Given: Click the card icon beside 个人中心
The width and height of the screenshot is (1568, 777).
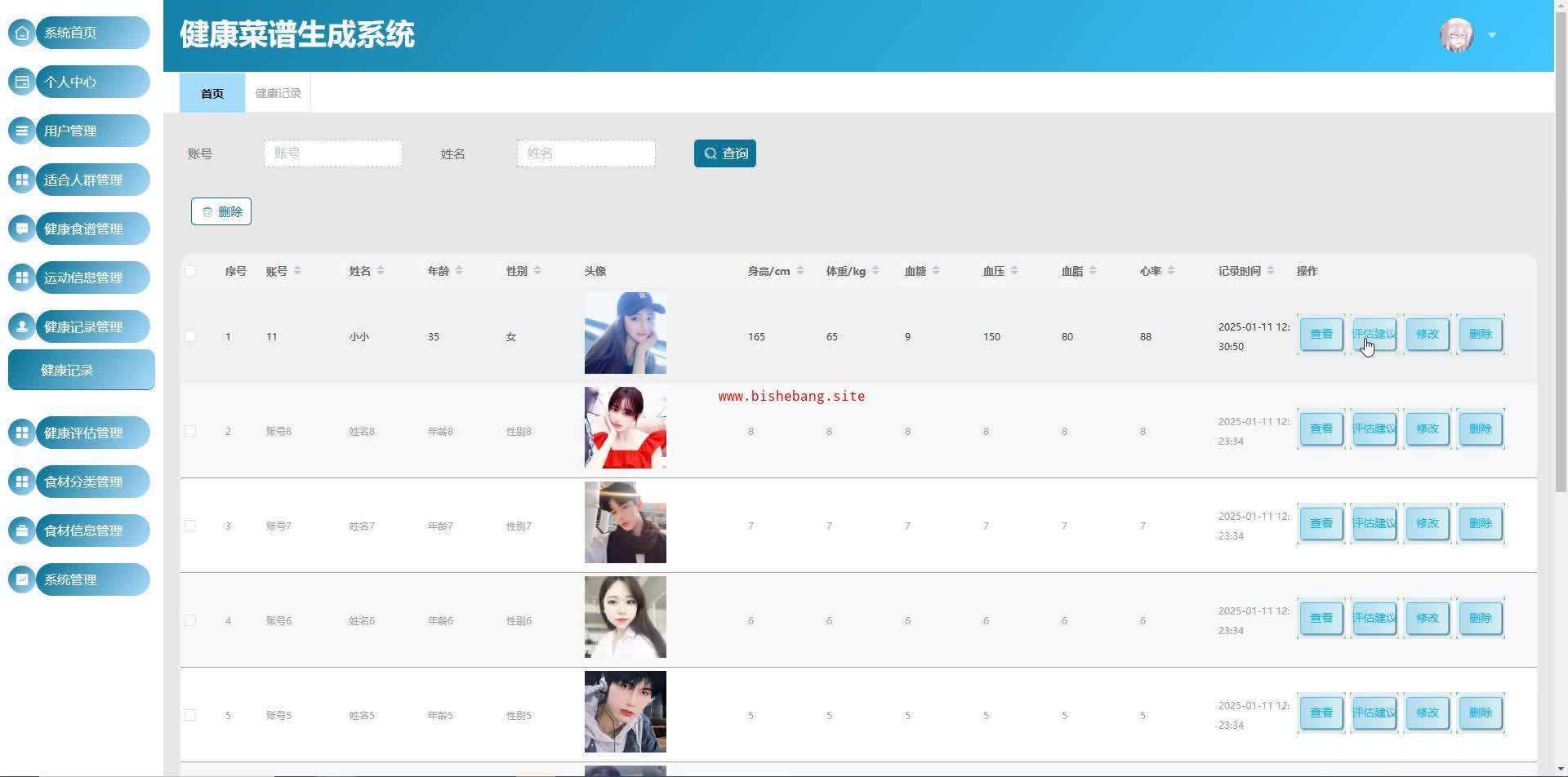Looking at the screenshot, I should coord(22,82).
